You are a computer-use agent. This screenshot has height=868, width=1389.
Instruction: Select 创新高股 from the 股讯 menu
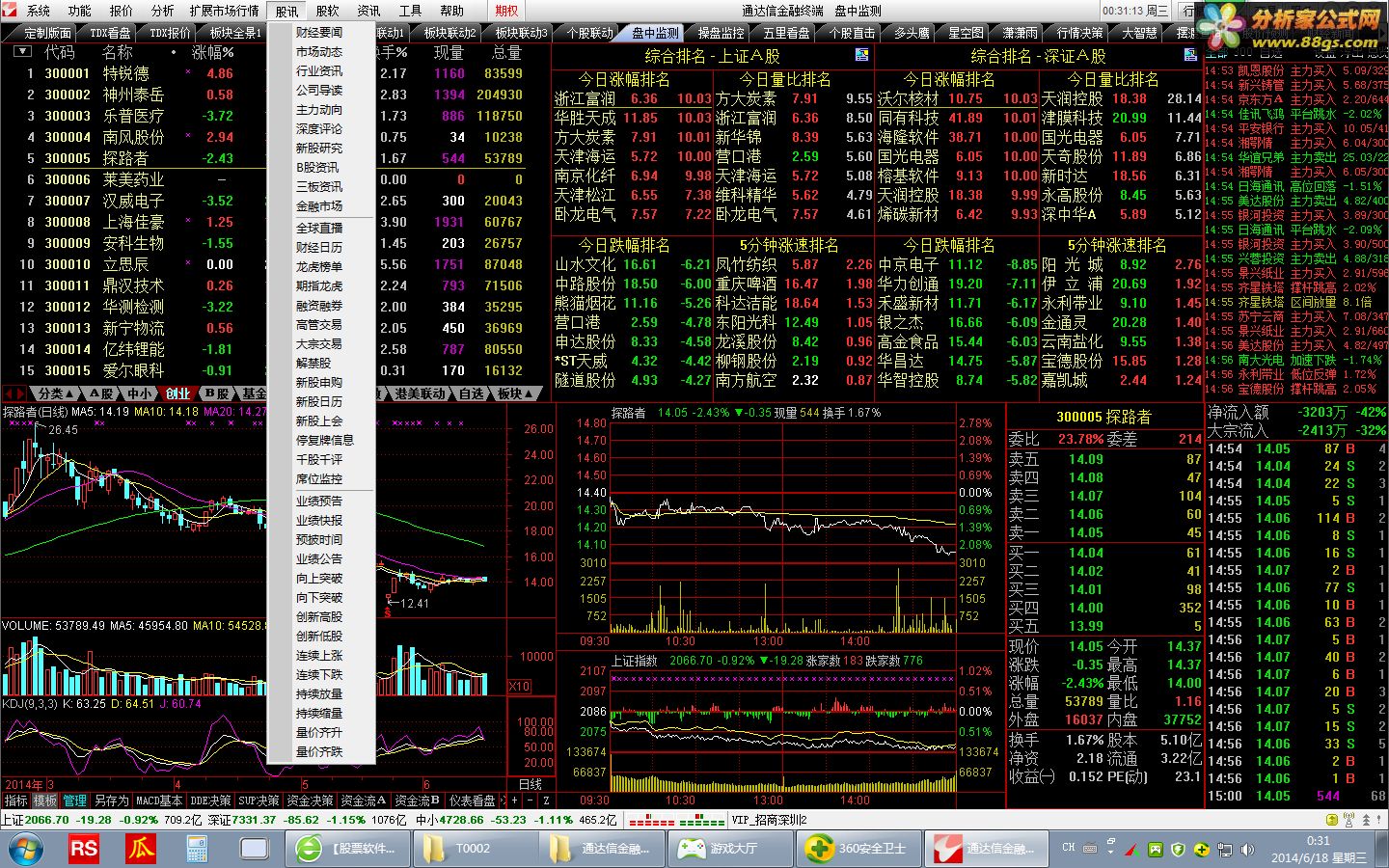[x=319, y=617]
